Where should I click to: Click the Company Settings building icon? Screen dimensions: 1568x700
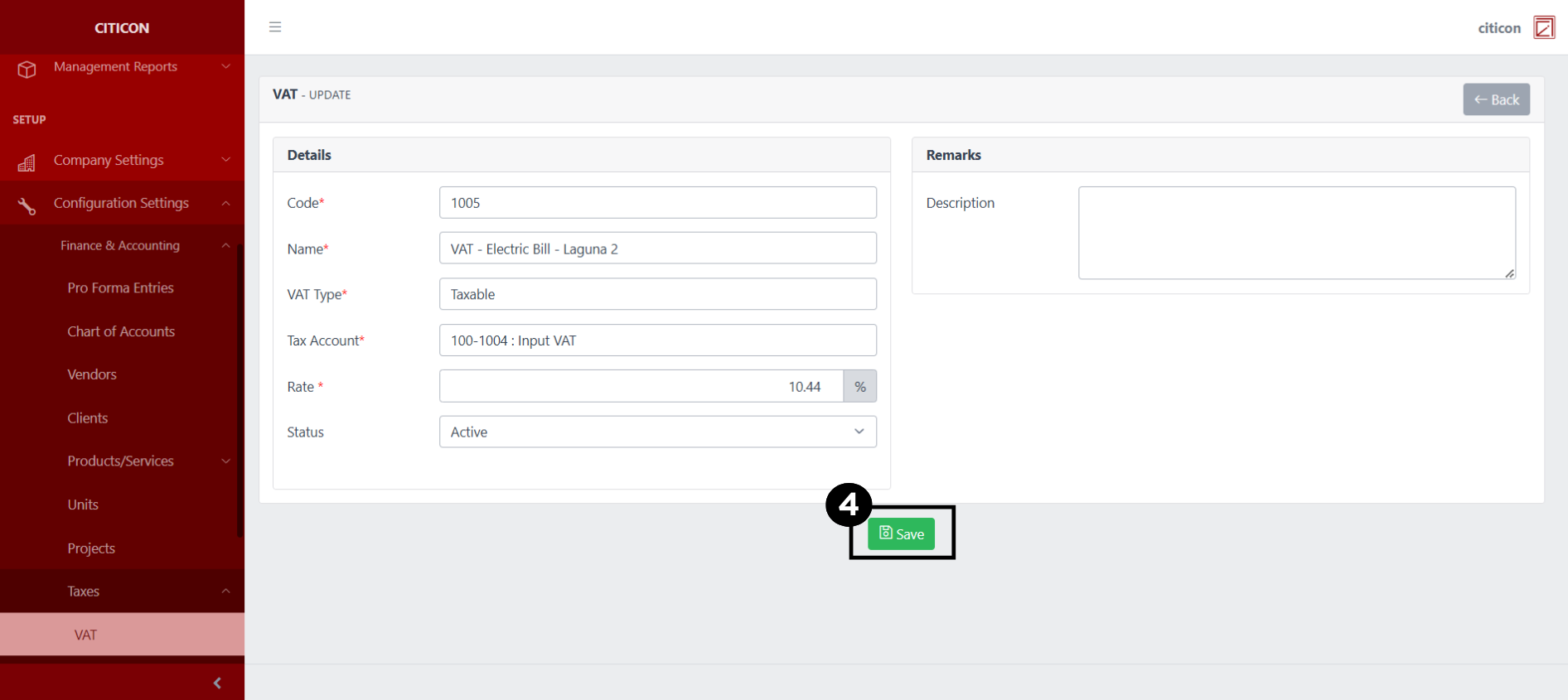[x=27, y=162]
